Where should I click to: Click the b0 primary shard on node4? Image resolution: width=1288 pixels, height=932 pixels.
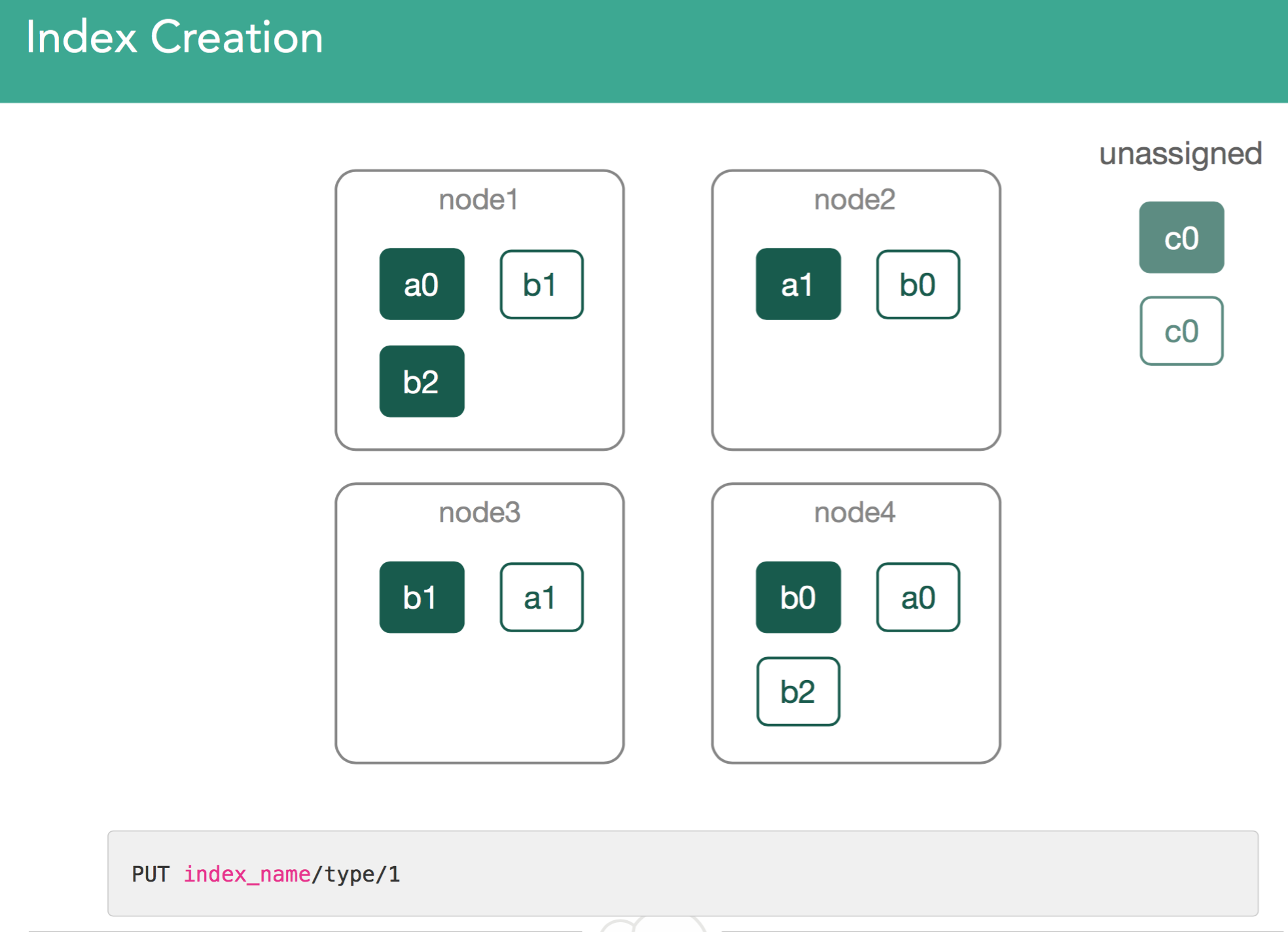(x=797, y=596)
